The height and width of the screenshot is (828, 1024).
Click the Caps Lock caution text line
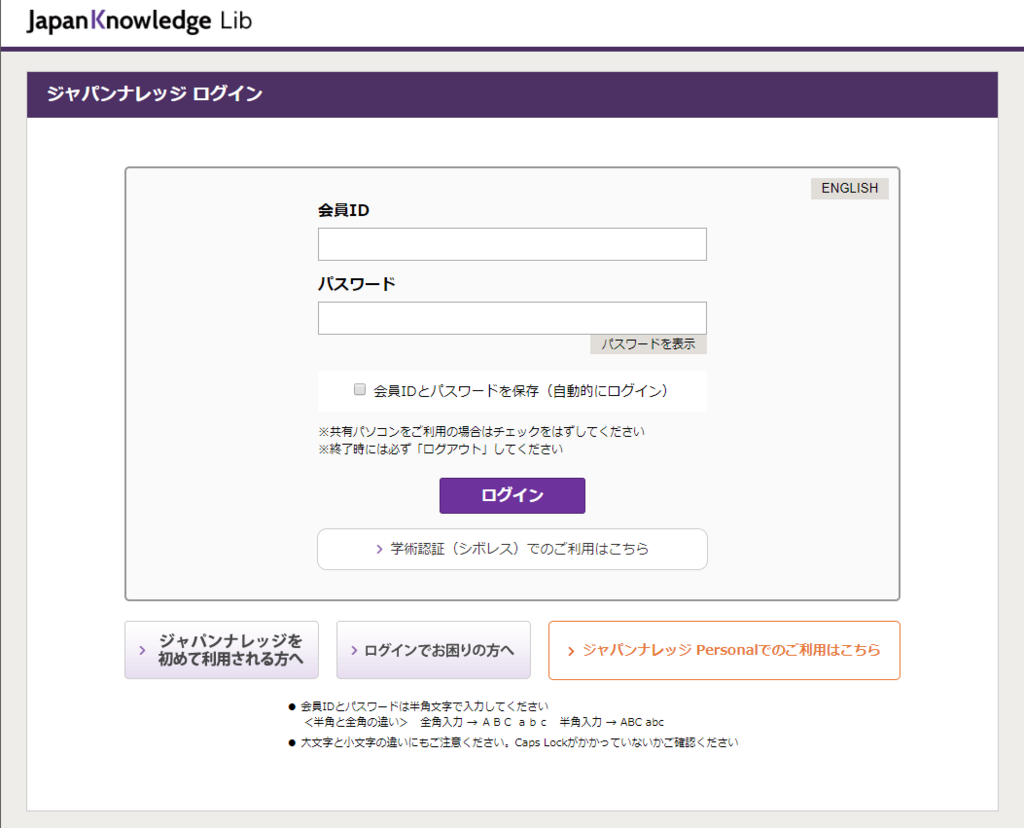pyautogui.click(x=519, y=742)
